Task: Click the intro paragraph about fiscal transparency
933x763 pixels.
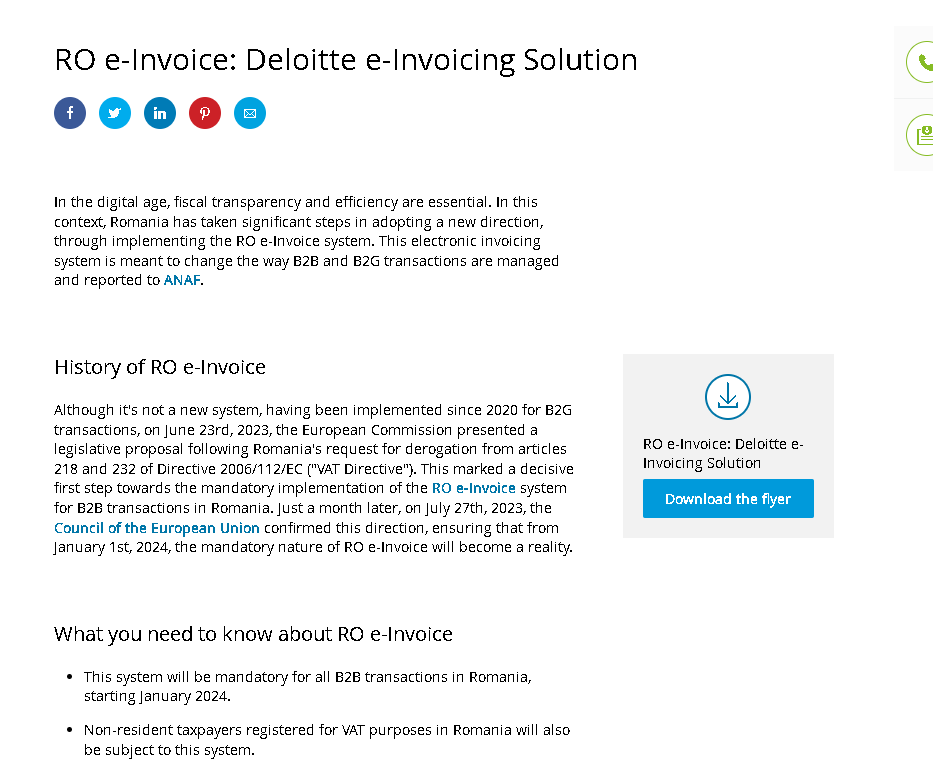Action: tap(306, 241)
